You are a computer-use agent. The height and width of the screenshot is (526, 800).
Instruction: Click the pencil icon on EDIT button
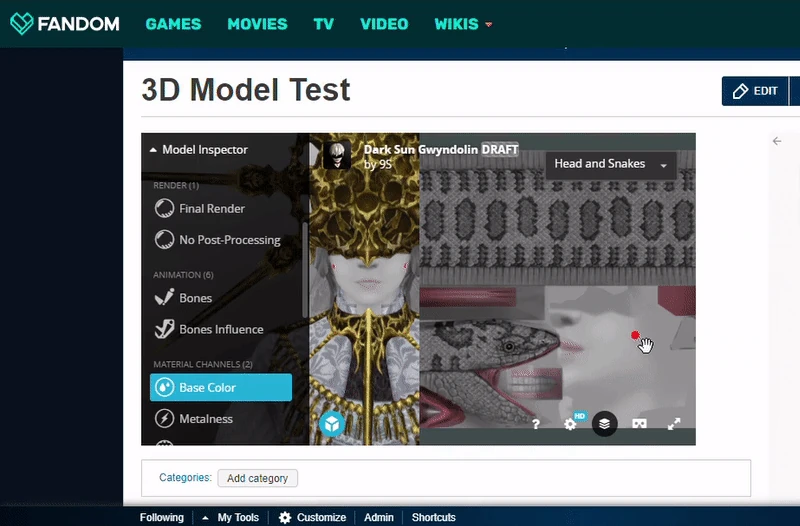(740, 91)
